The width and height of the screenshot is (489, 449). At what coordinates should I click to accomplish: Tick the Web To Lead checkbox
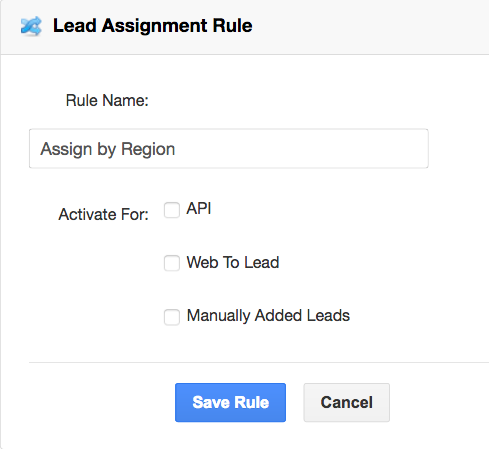[172, 263]
